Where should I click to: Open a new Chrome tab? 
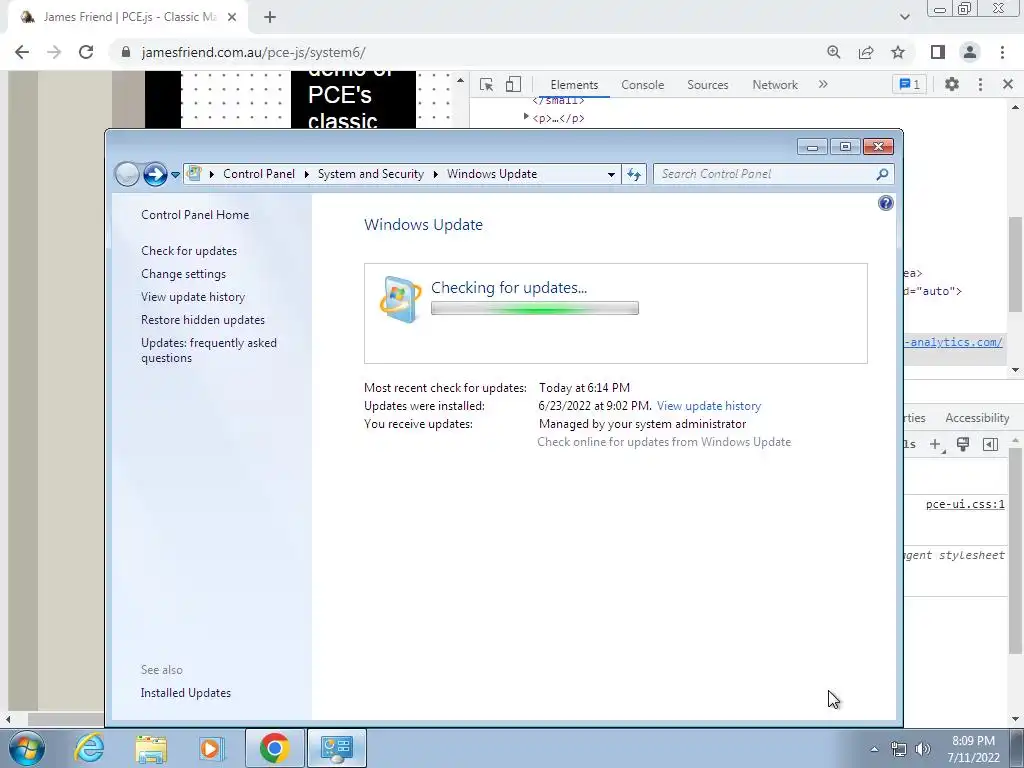click(x=270, y=17)
